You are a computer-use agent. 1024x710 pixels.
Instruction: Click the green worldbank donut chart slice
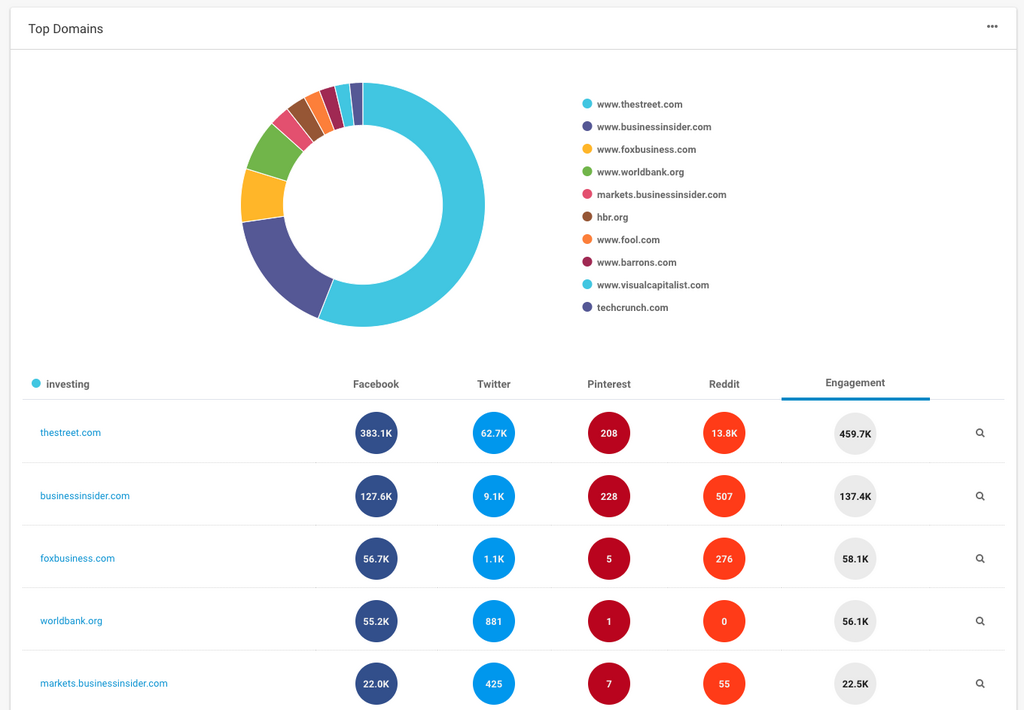point(273,153)
